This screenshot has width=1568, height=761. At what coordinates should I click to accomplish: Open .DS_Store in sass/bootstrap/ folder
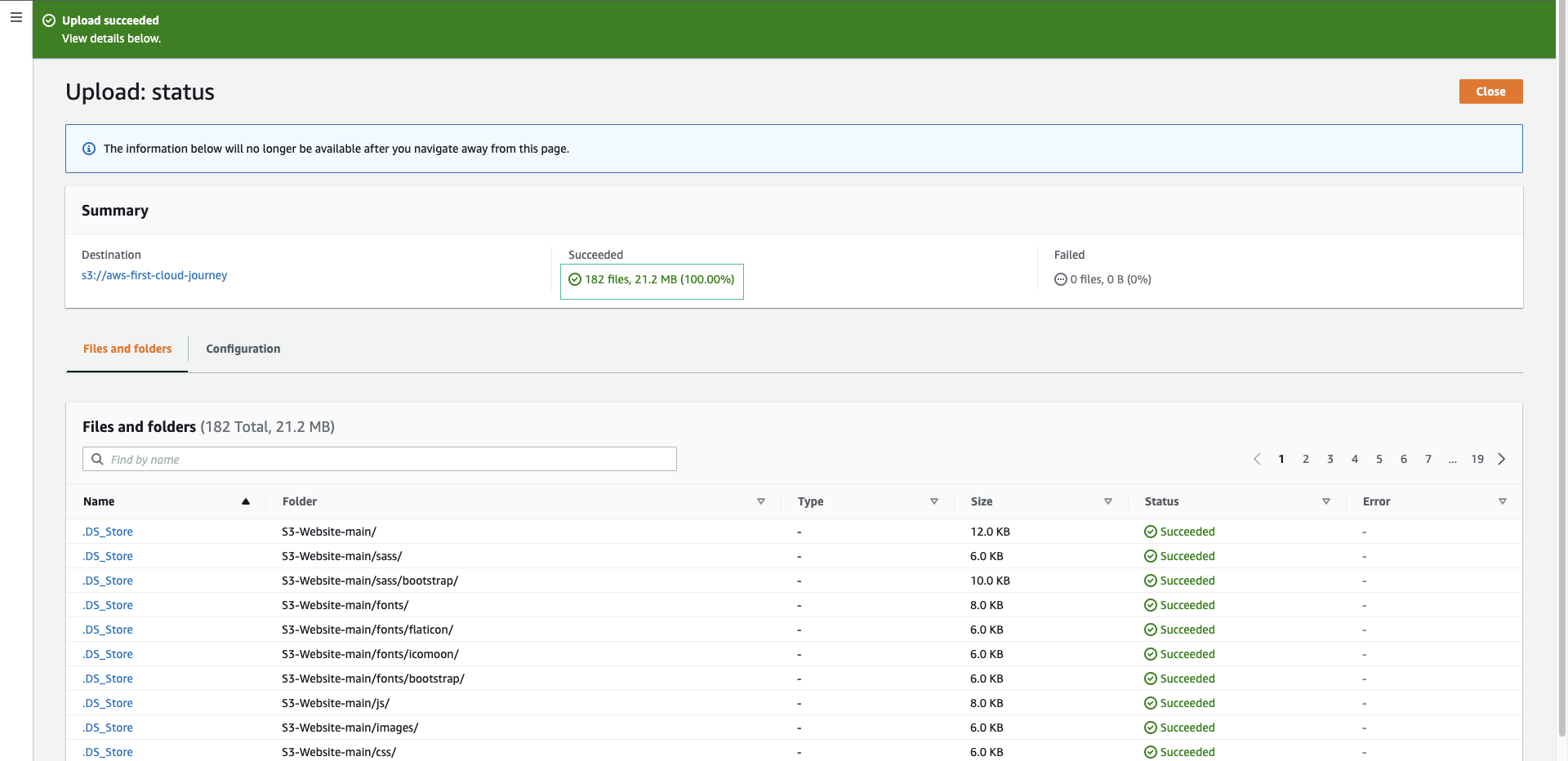pyautogui.click(x=108, y=581)
